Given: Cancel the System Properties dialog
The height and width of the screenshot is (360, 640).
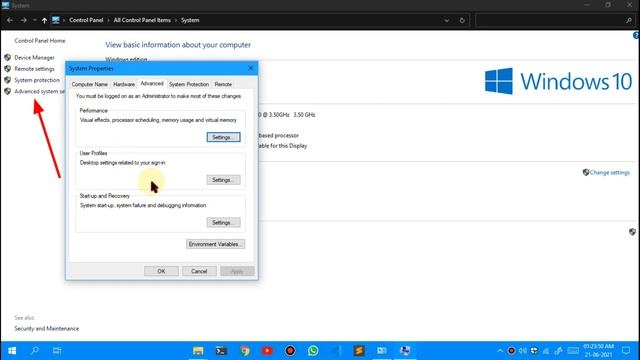Looking at the screenshot, I should pos(199,271).
